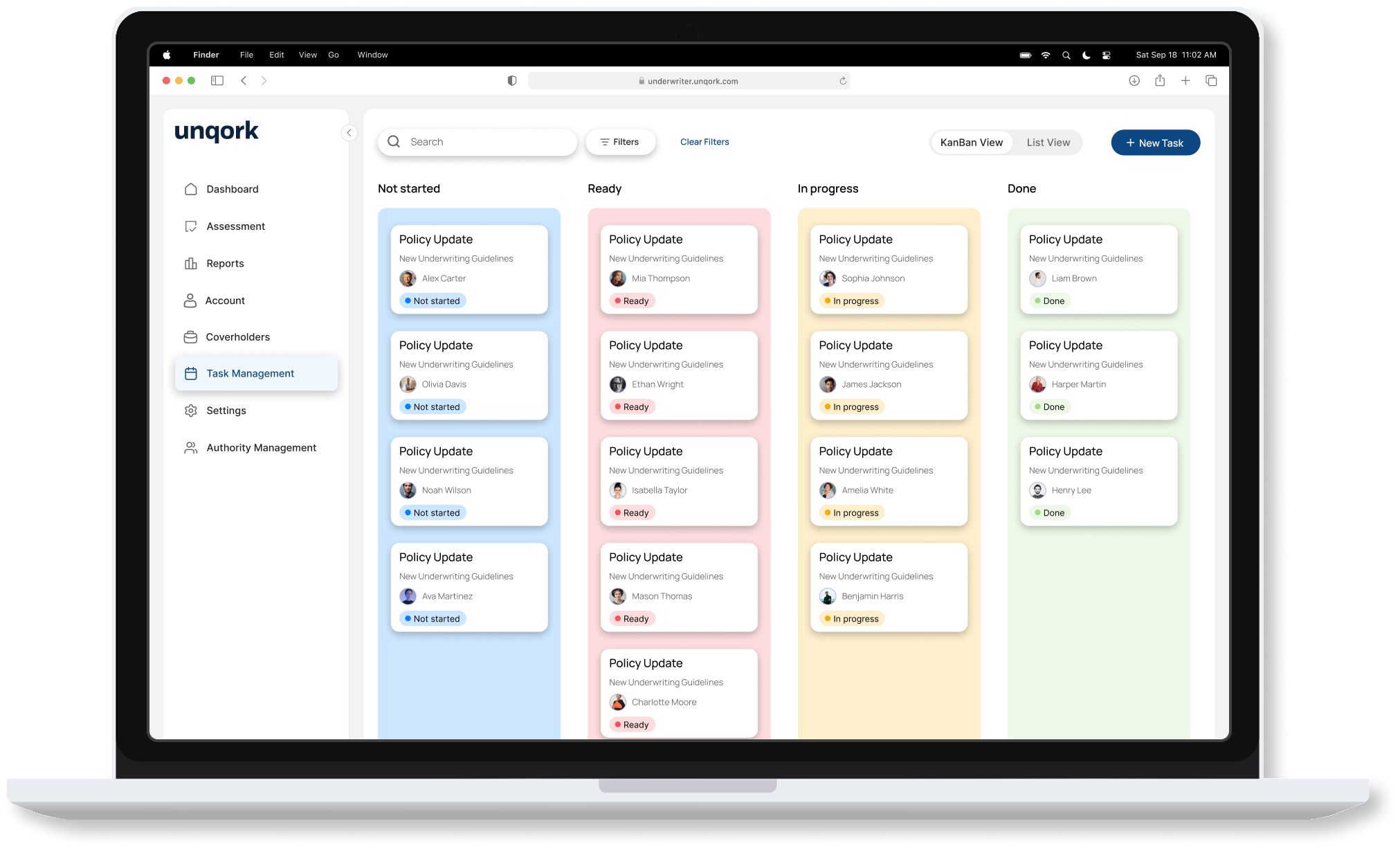Click the Safari share icon

(1160, 81)
